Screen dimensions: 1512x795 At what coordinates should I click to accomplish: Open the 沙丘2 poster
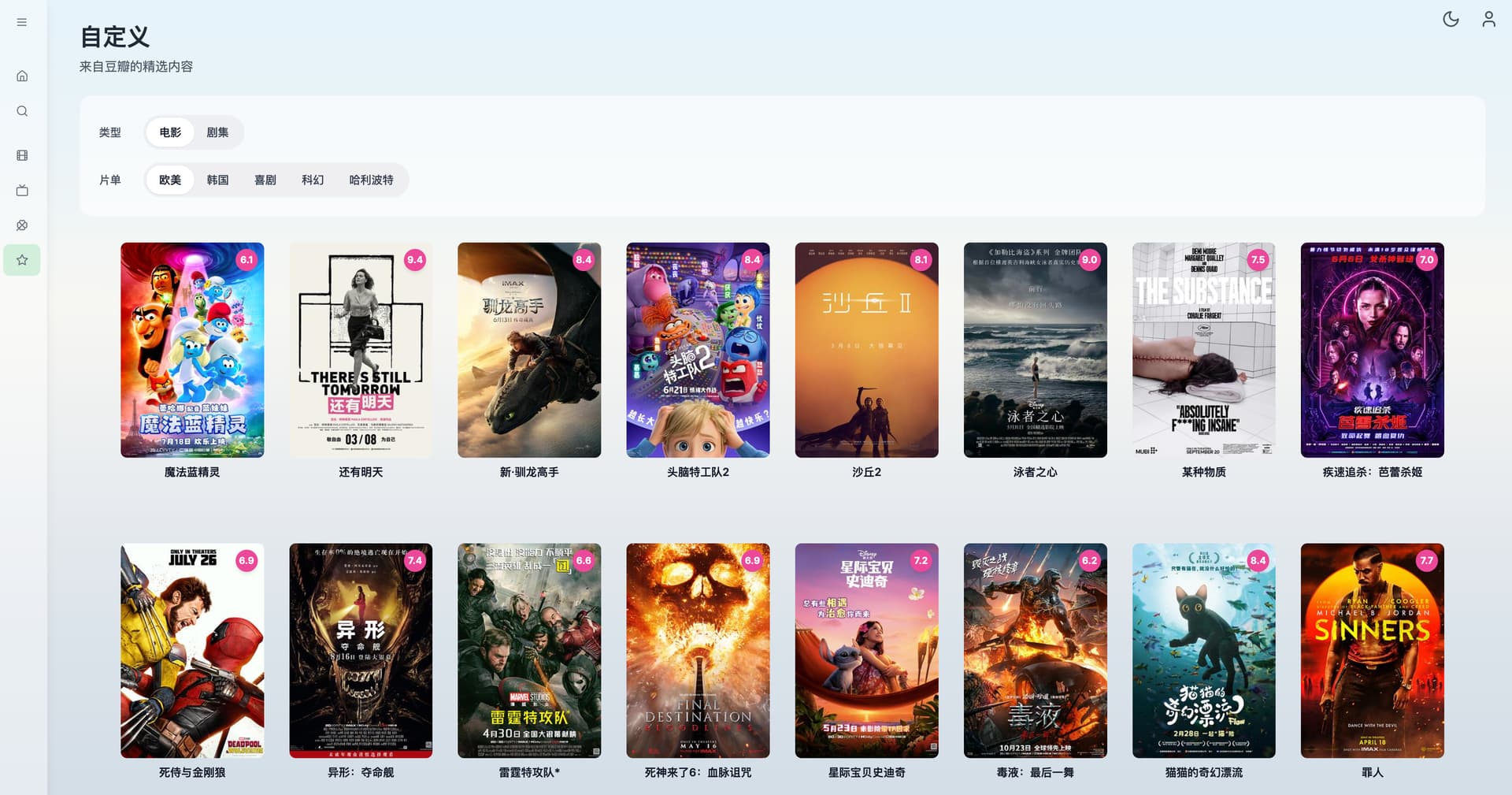(x=866, y=350)
